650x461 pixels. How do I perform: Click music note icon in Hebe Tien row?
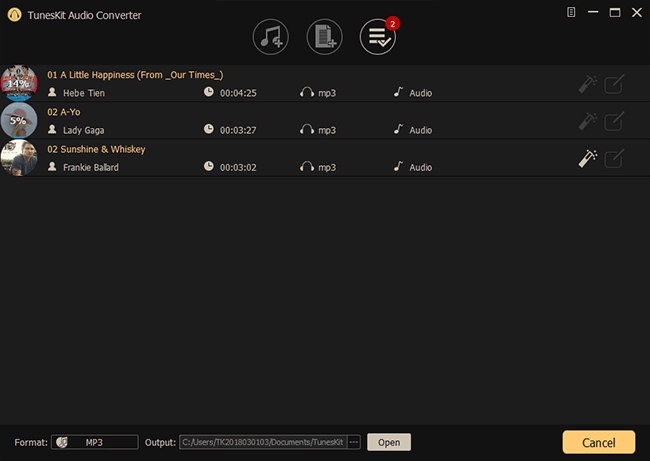point(398,92)
